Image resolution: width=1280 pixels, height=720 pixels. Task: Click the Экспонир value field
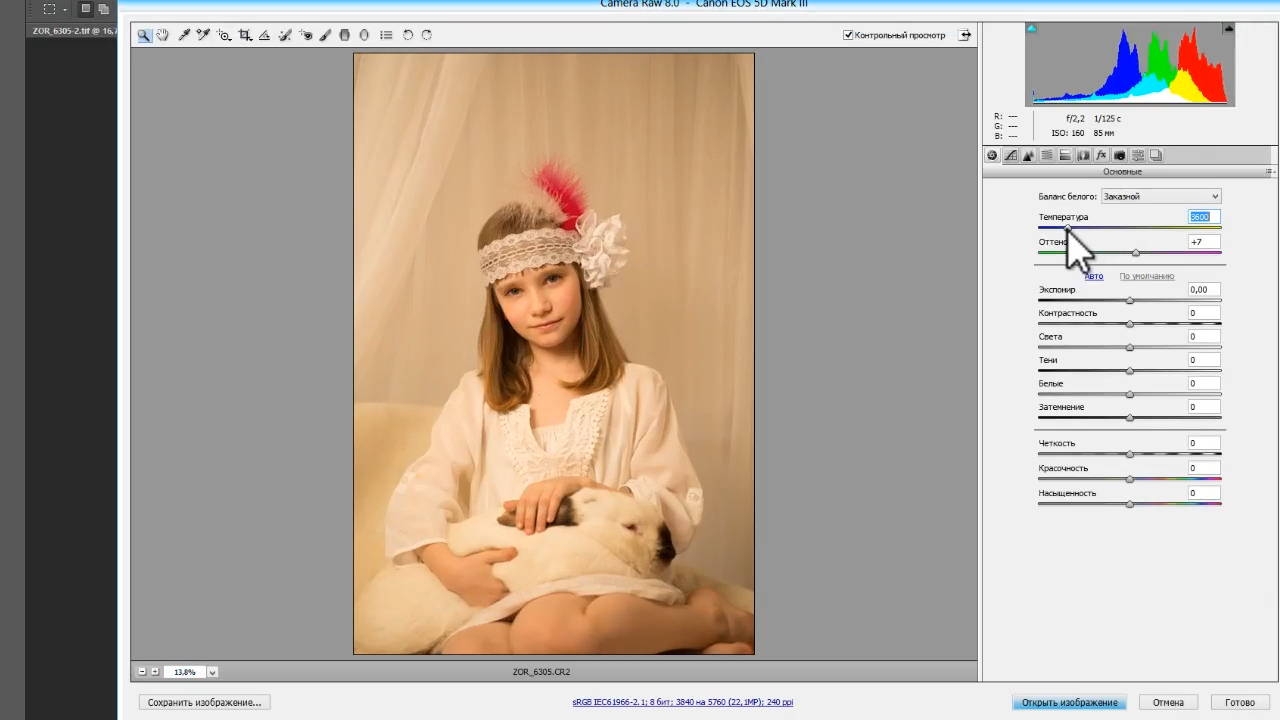click(1203, 290)
